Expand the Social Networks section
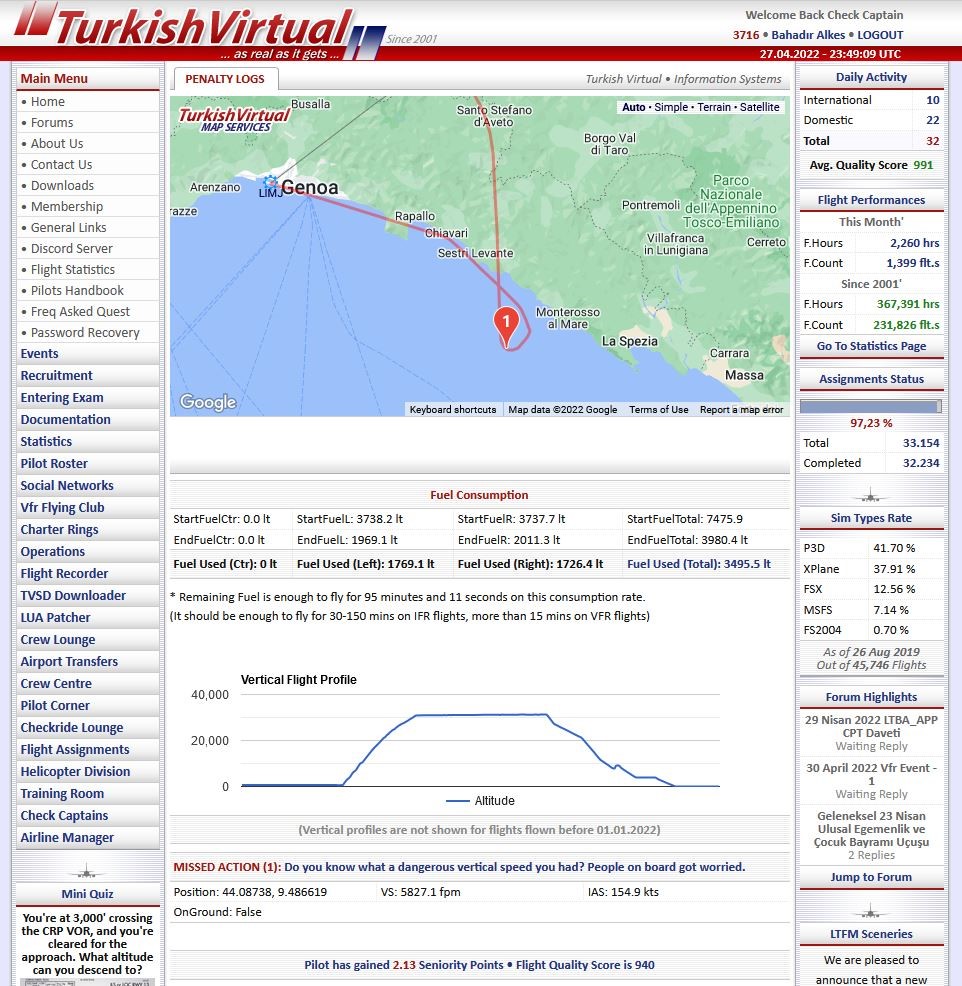This screenshot has height=986, width=962. [87, 485]
